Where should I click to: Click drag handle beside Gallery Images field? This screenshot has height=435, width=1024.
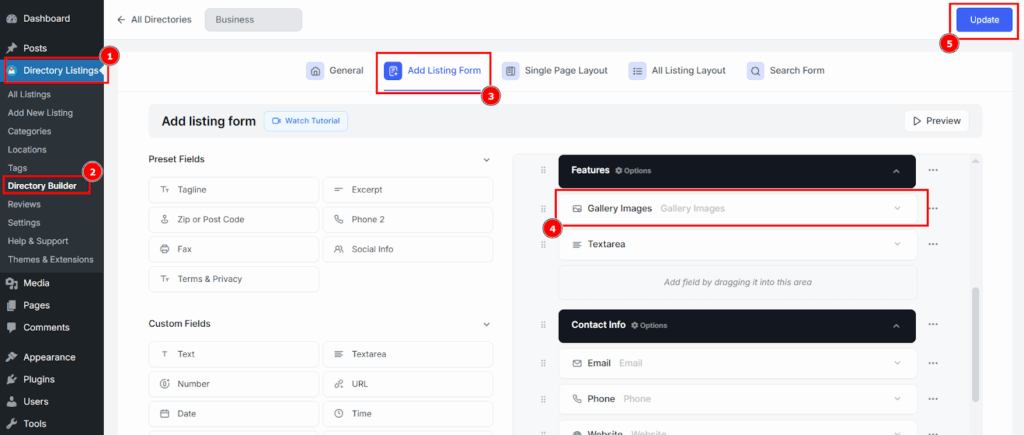(543, 209)
